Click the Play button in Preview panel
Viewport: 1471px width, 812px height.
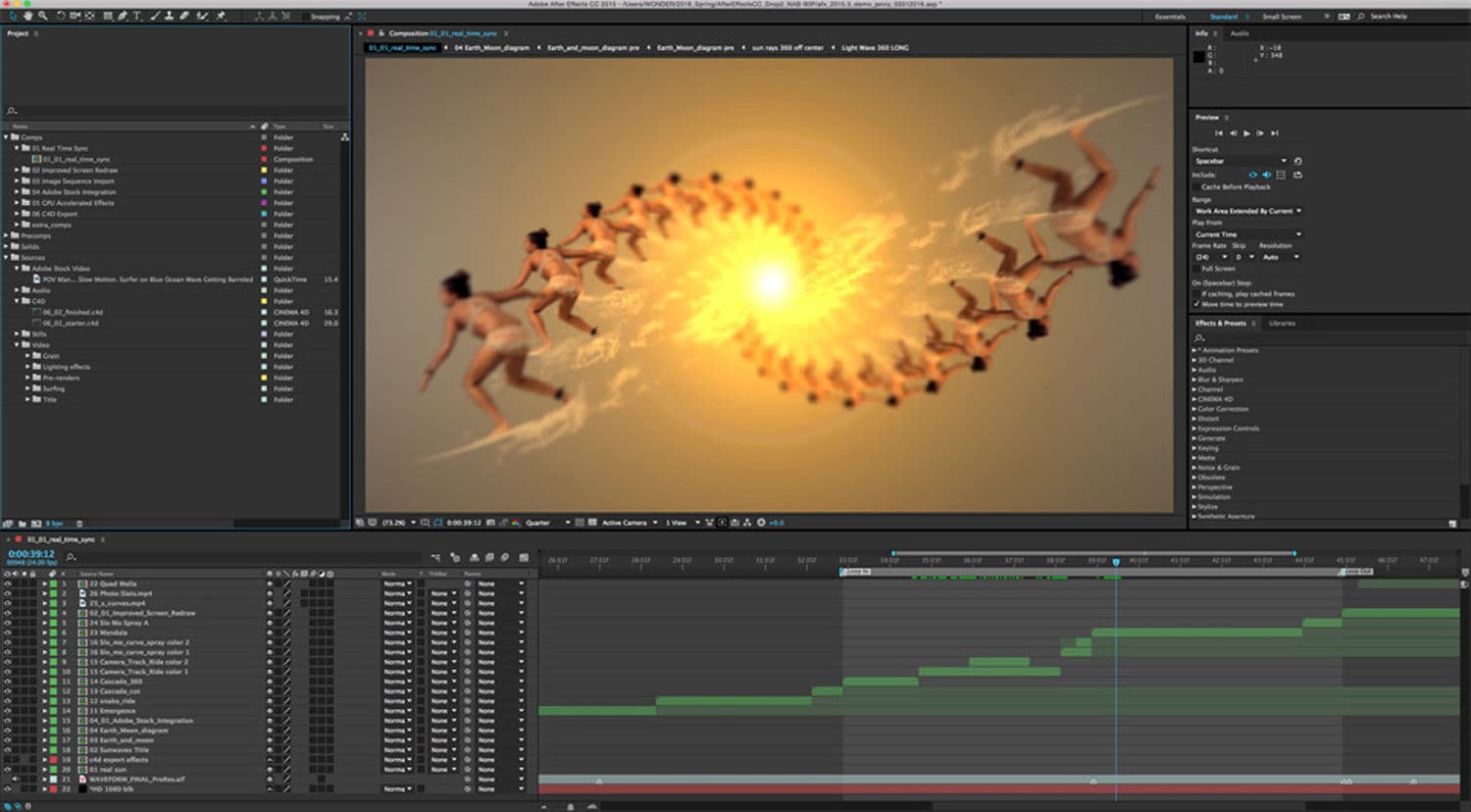(1246, 132)
